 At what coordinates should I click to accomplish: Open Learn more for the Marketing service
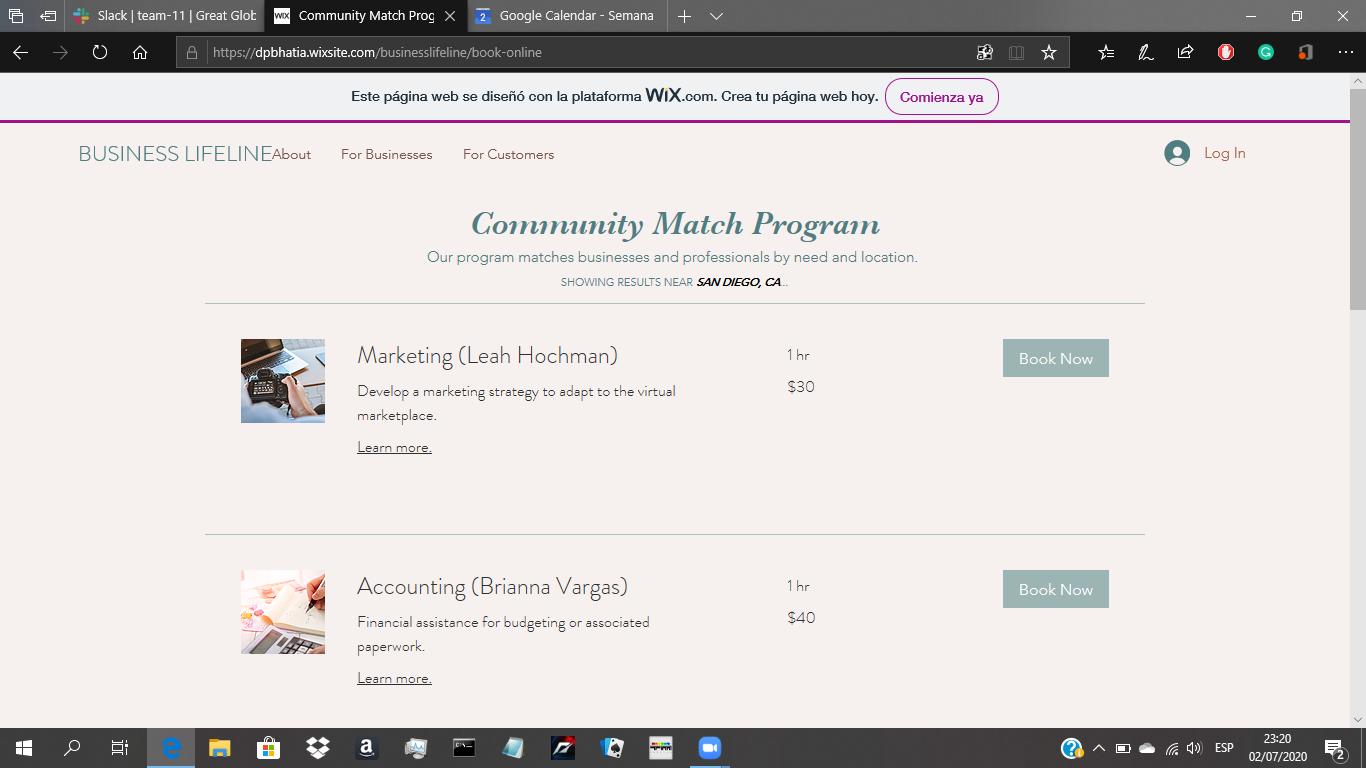(394, 447)
